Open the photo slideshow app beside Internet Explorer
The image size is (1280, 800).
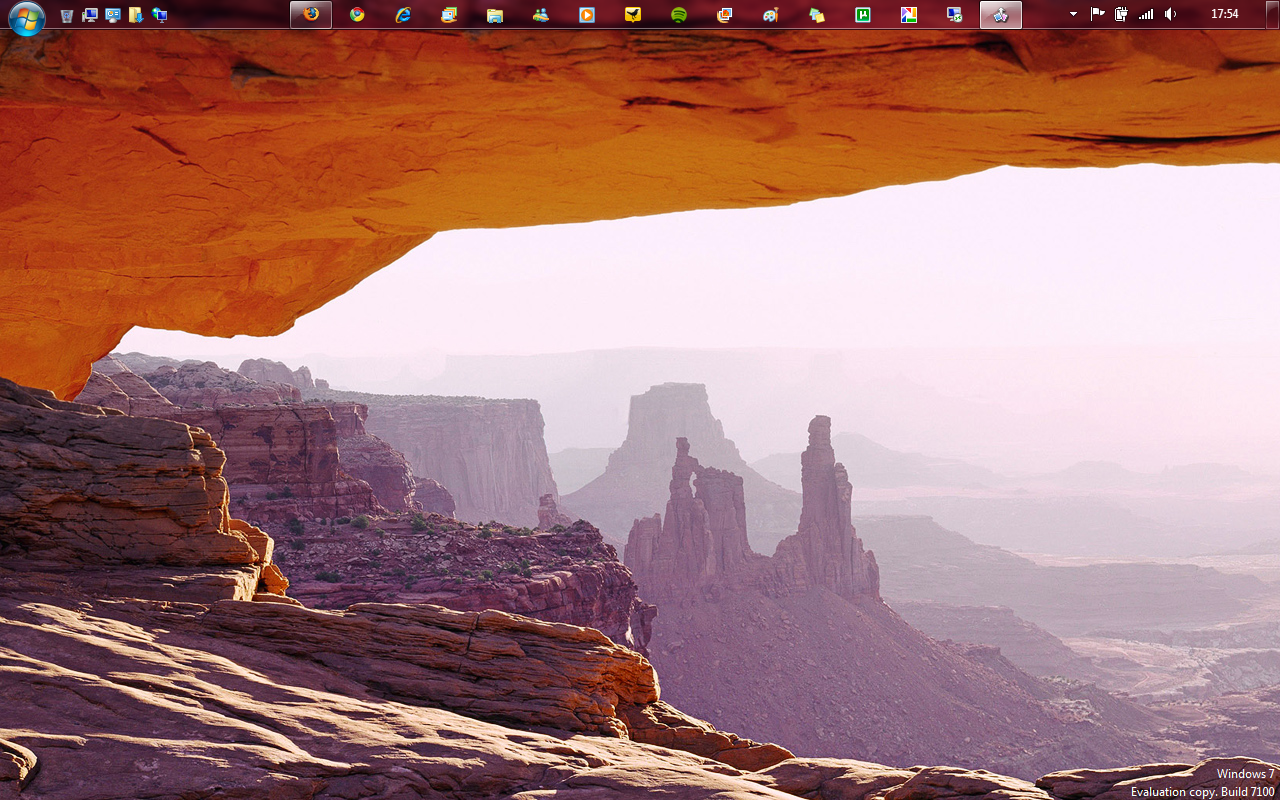[x=449, y=14]
